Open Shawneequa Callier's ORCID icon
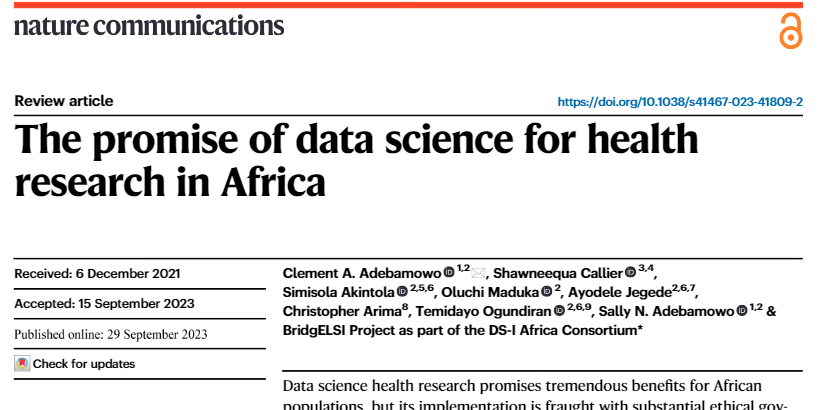Image resolution: width=820 pixels, height=410 pixels. pyautogui.click(x=630, y=272)
